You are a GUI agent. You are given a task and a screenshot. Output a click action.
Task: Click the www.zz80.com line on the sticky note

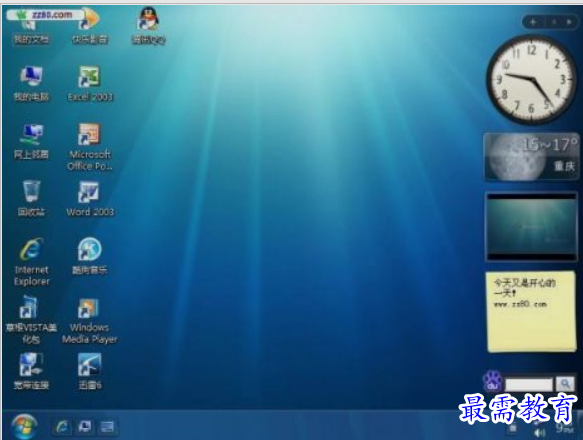click(520, 304)
